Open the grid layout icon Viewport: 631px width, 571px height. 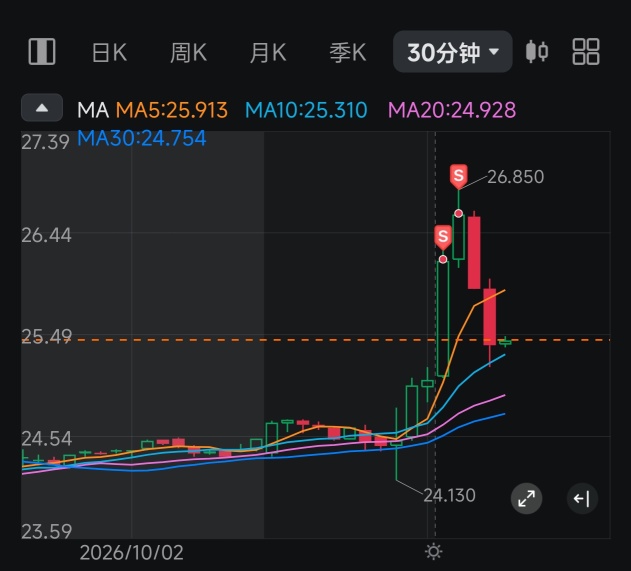[x=586, y=52]
